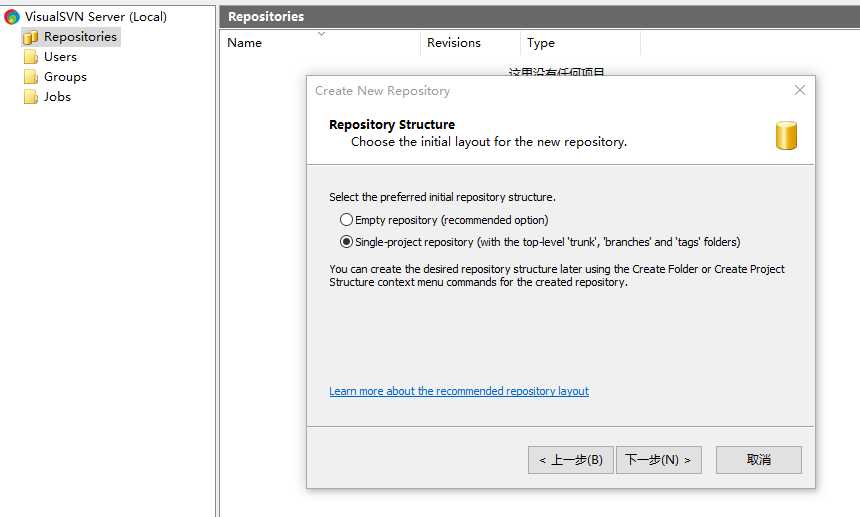
Task: Click the Type column header
Action: pyautogui.click(x=580, y=43)
